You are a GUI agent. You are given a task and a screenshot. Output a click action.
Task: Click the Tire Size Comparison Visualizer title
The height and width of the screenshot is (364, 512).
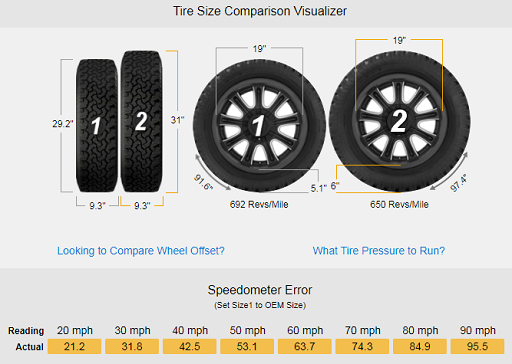point(260,11)
